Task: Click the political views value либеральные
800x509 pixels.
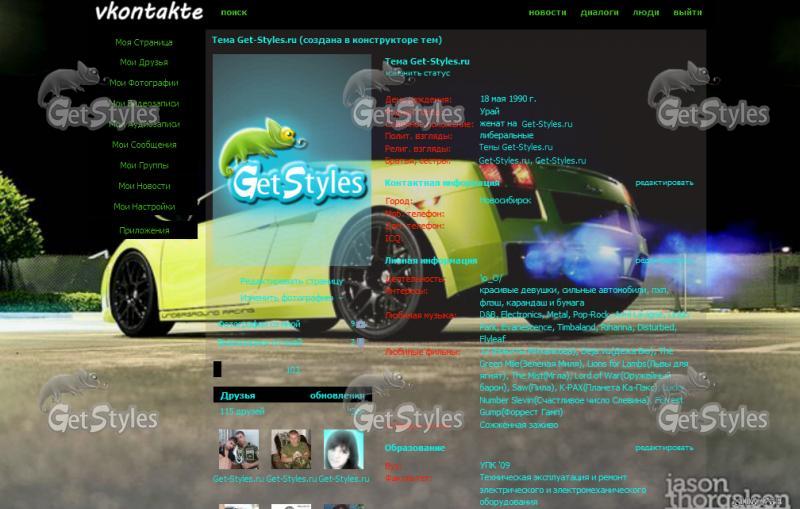Action: tap(506, 136)
